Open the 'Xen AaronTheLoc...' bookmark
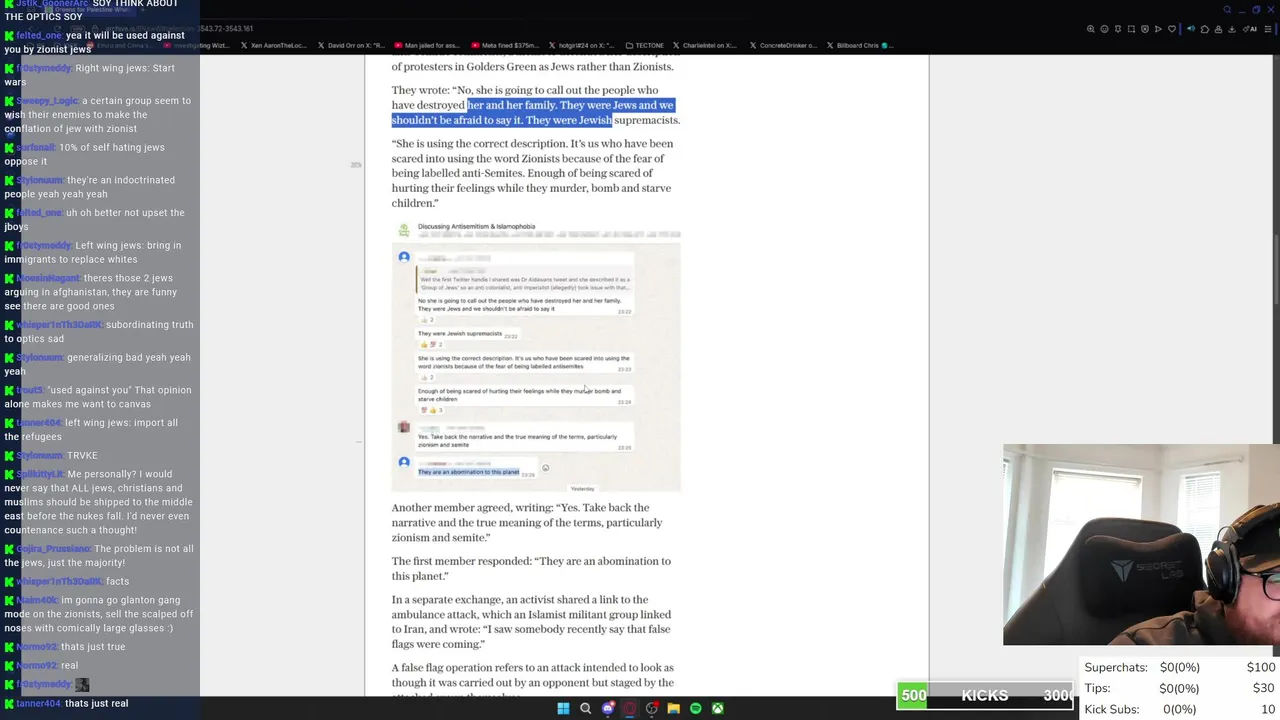Screen dimensions: 1280x720 pos(274,45)
